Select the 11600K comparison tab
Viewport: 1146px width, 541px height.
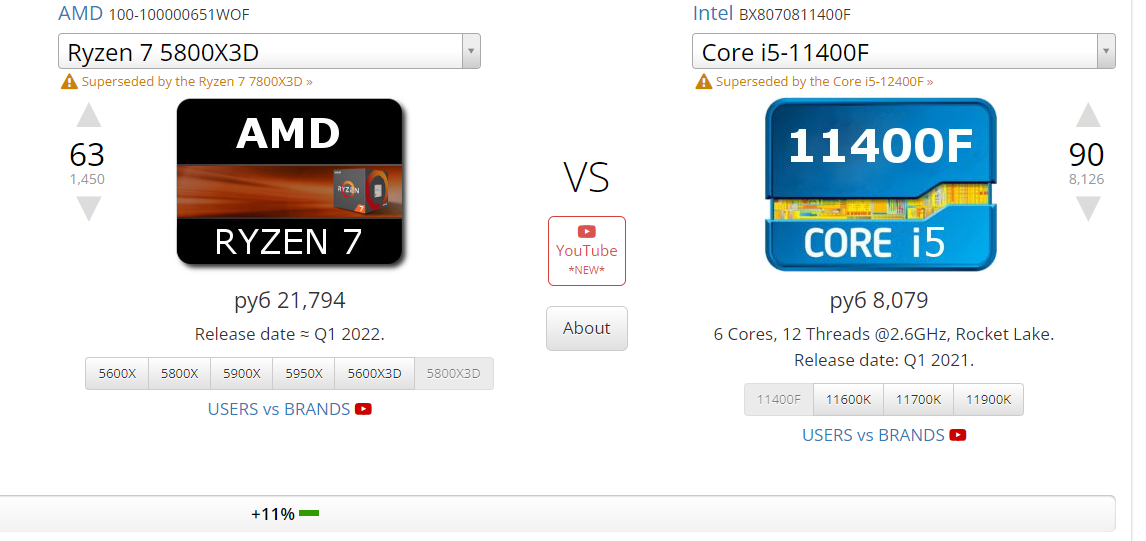[849, 400]
